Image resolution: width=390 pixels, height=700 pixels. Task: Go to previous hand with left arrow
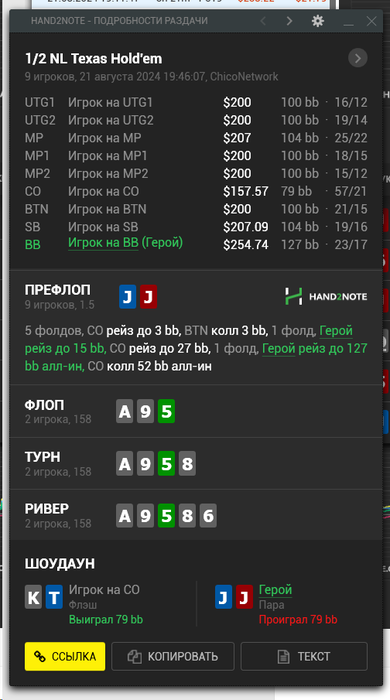point(263,21)
